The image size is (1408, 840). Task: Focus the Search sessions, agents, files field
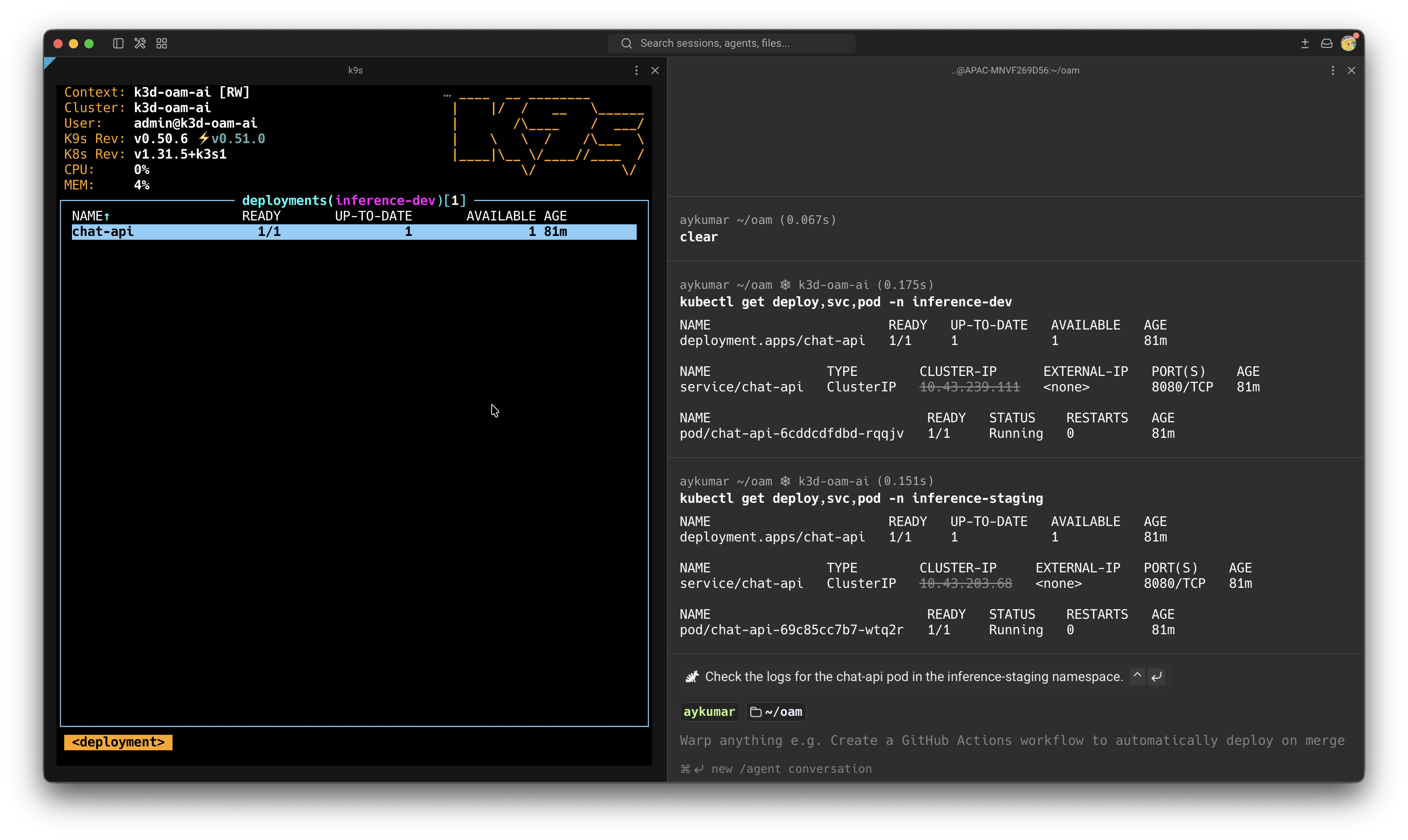click(x=731, y=44)
